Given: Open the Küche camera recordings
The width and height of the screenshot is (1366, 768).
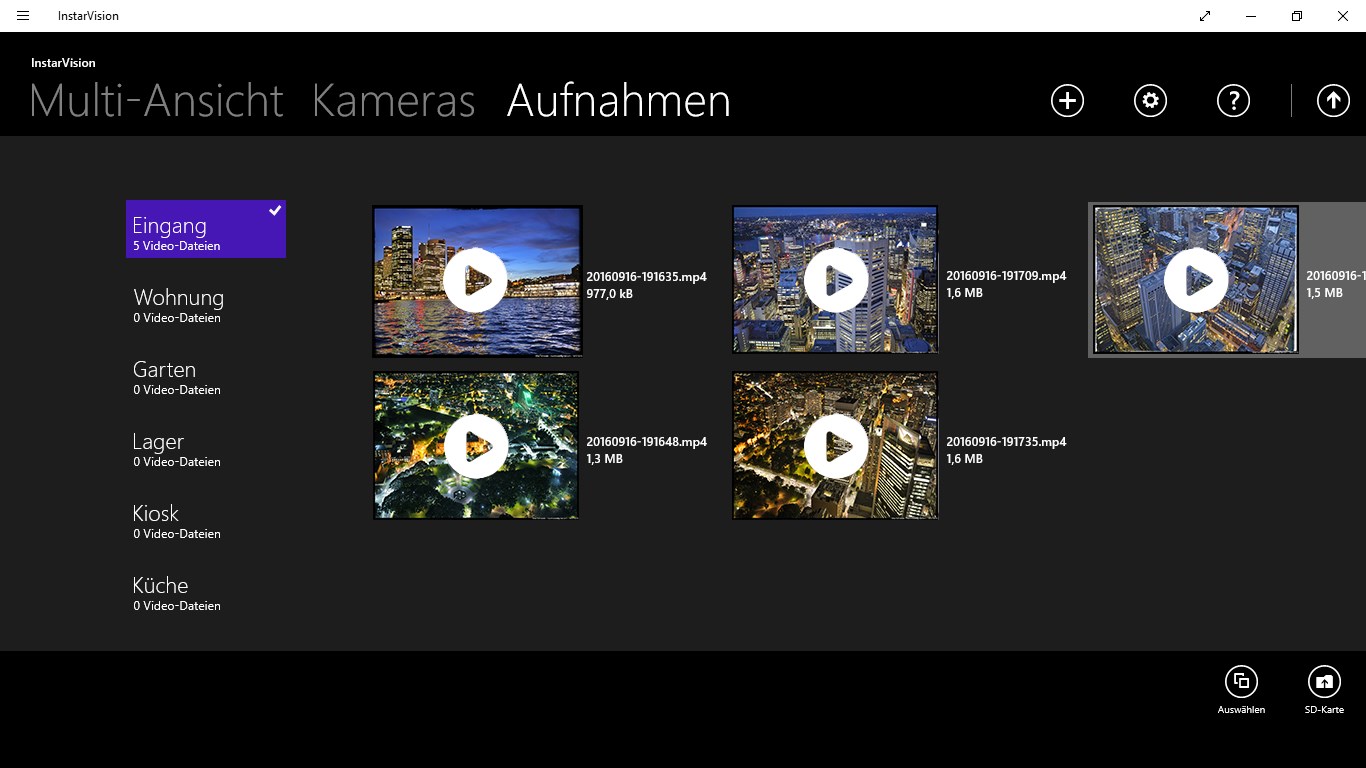Looking at the screenshot, I should click(206, 593).
